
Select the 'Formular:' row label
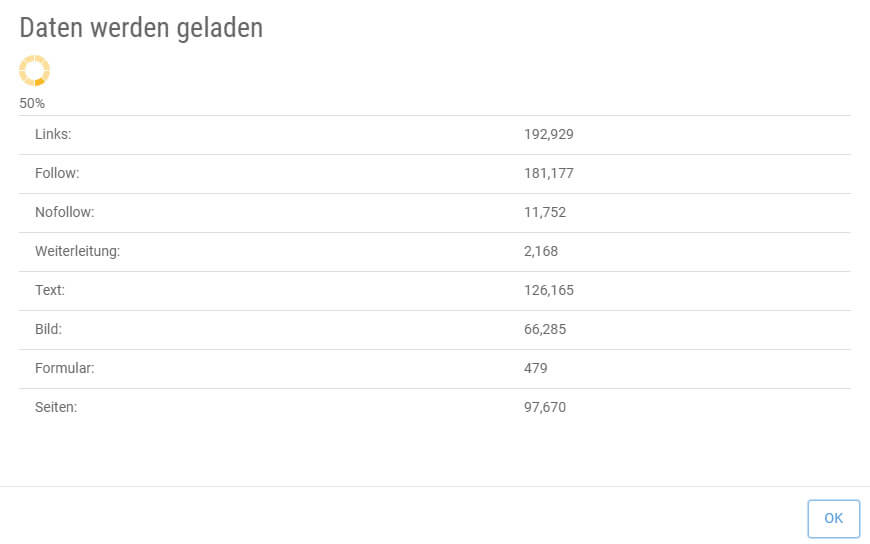[x=64, y=368]
